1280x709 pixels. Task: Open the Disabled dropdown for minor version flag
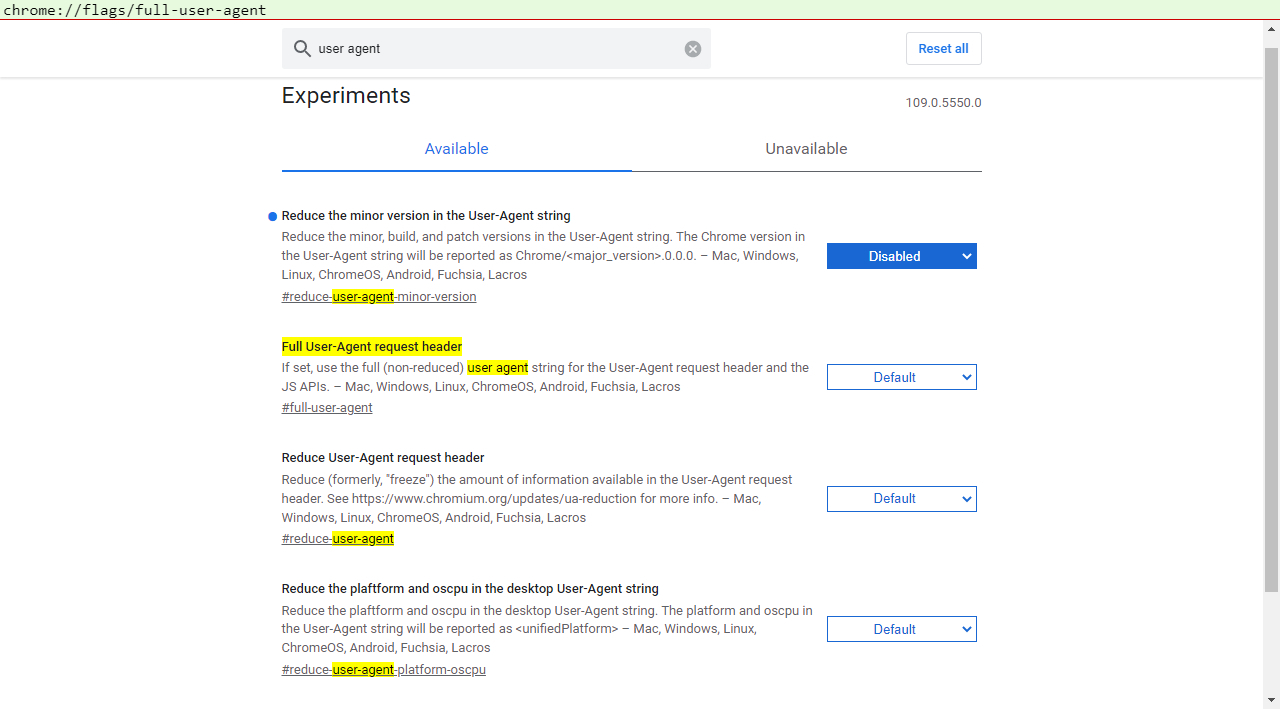coord(902,256)
